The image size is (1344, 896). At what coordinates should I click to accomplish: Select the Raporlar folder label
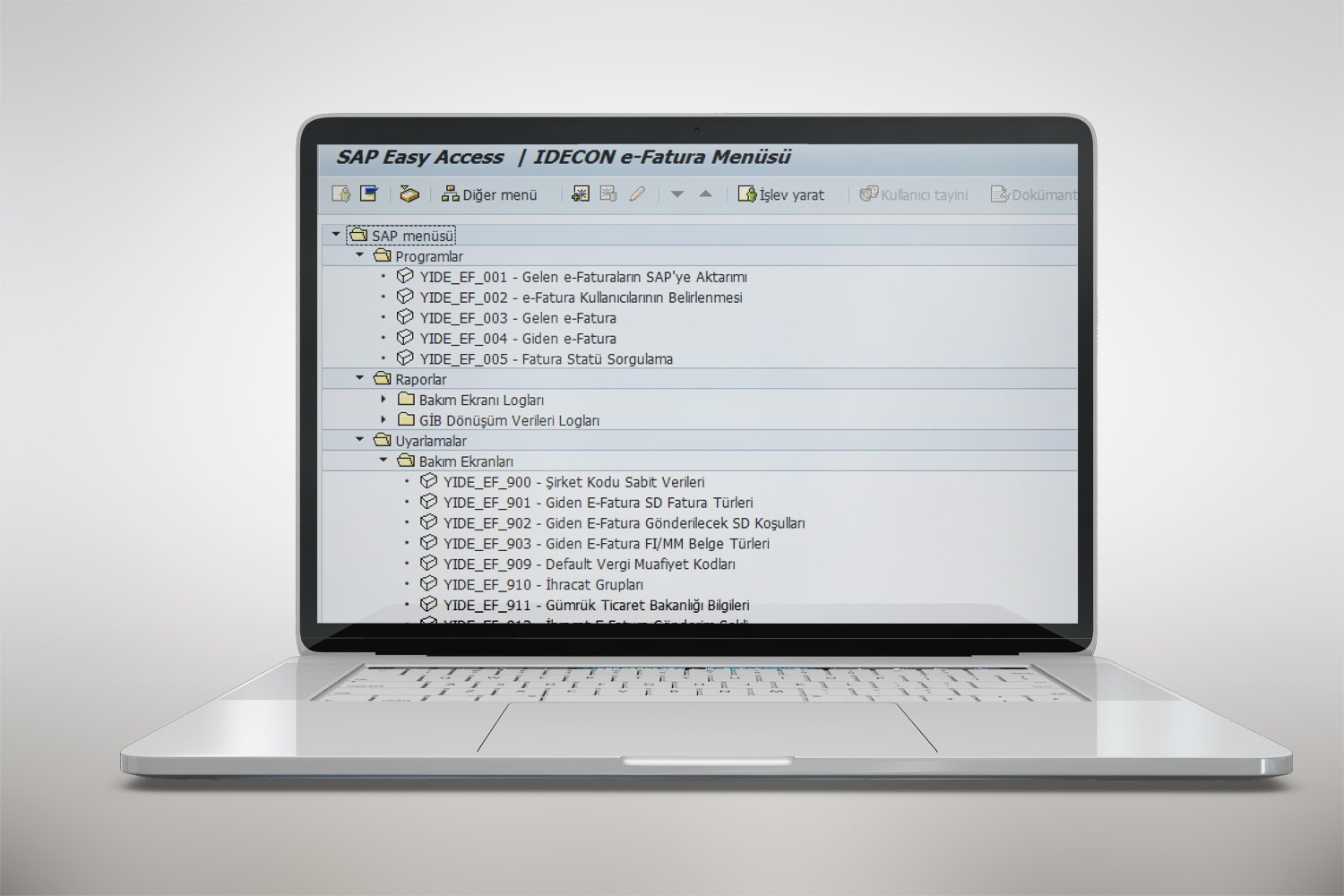tap(420, 379)
